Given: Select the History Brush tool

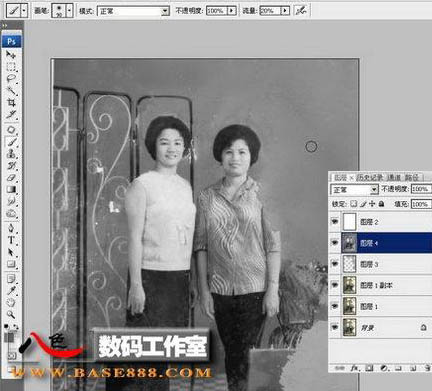Looking at the screenshot, I should (x=11, y=166).
